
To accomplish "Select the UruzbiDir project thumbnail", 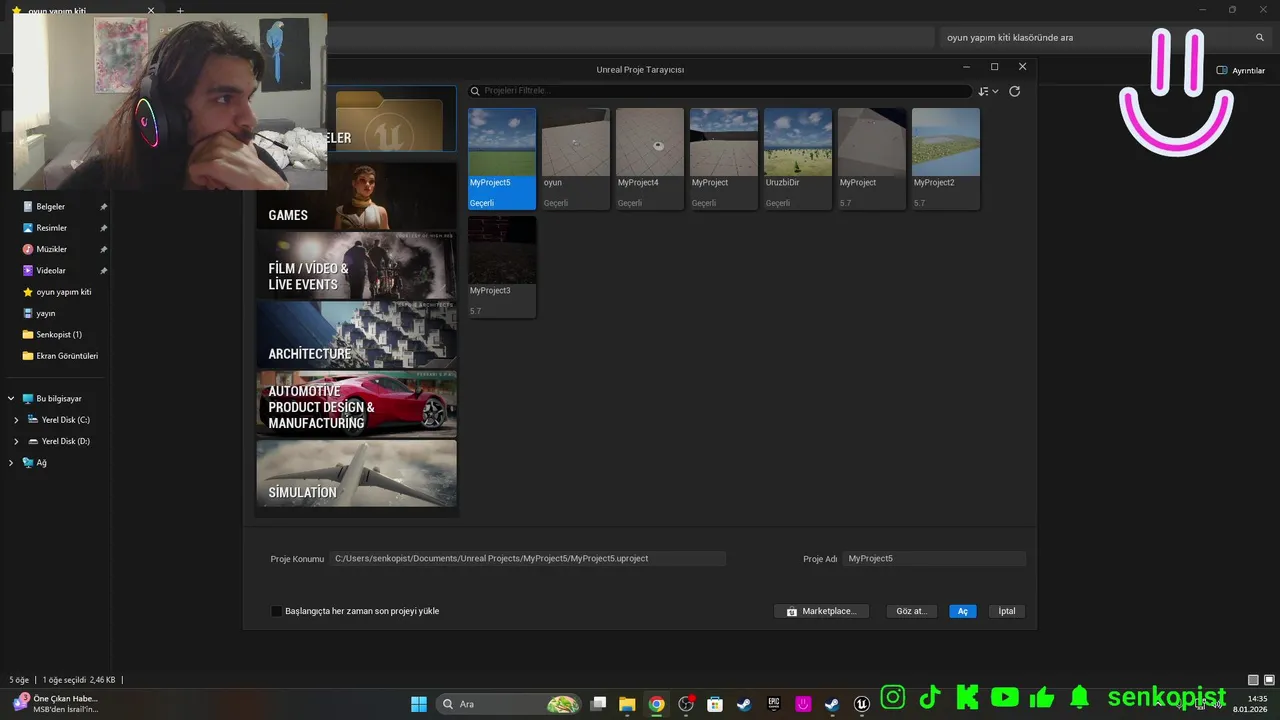I will (798, 158).
